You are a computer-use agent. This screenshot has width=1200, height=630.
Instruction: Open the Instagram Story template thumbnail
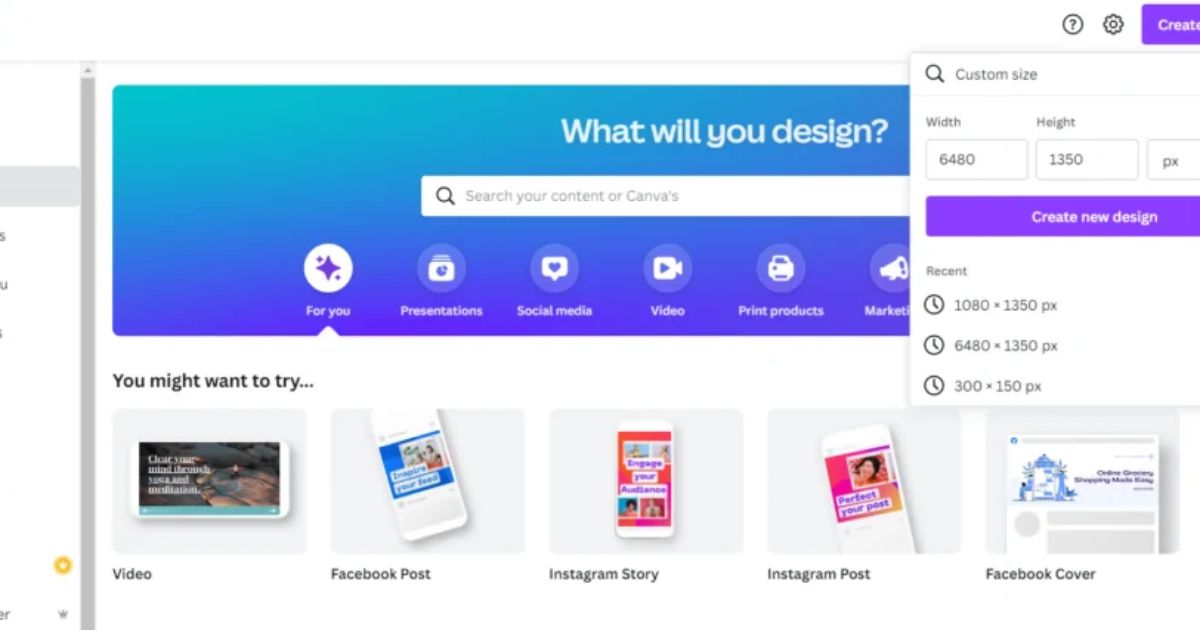[x=646, y=481]
